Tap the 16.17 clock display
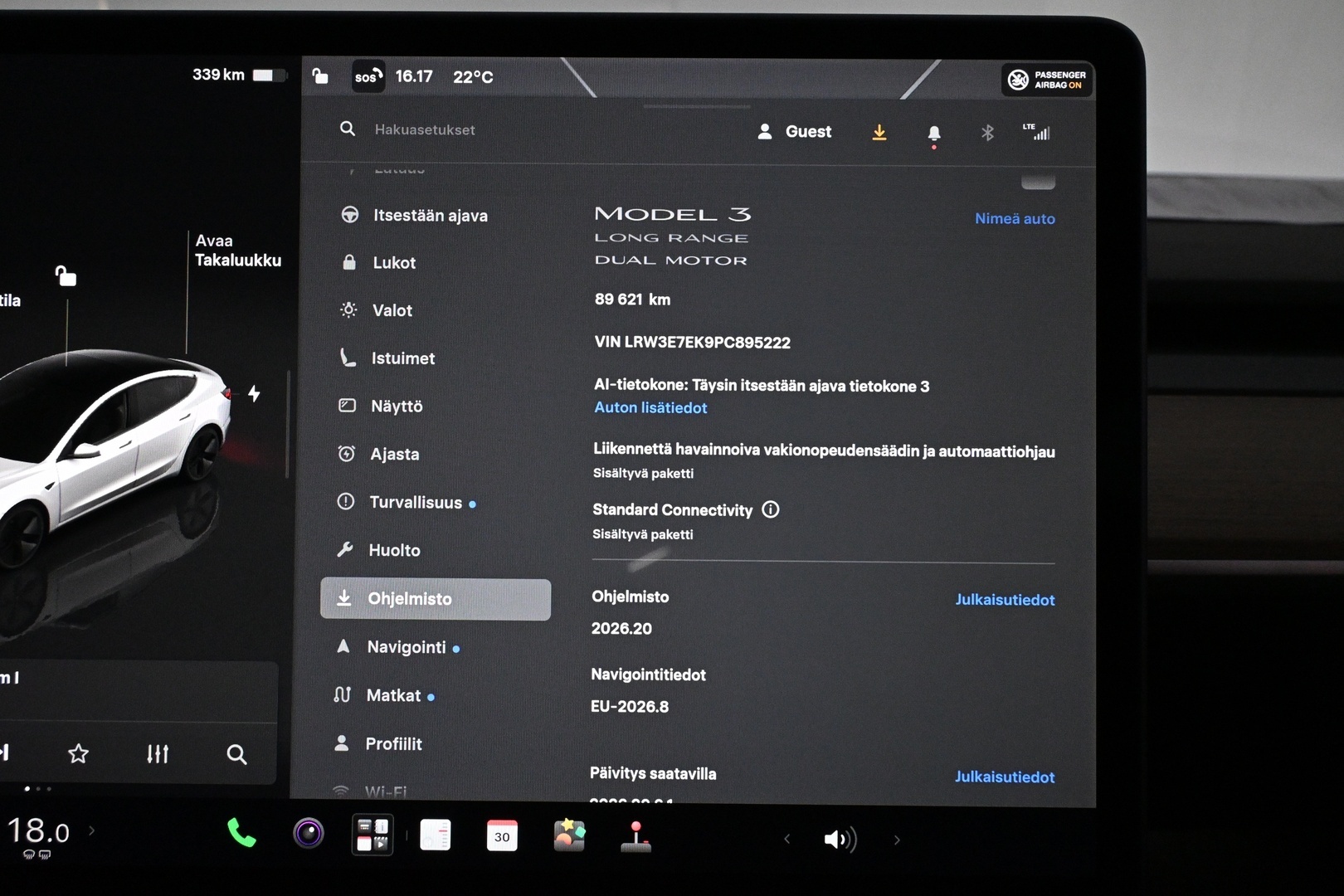The height and width of the screenshot is (896, 1344). [x=414, y=76]
